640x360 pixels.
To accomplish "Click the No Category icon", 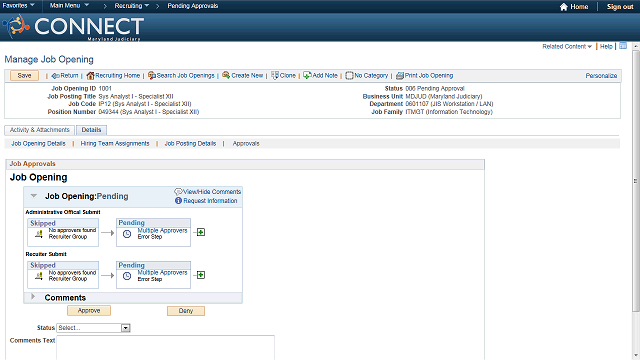I will coord(349,76).
